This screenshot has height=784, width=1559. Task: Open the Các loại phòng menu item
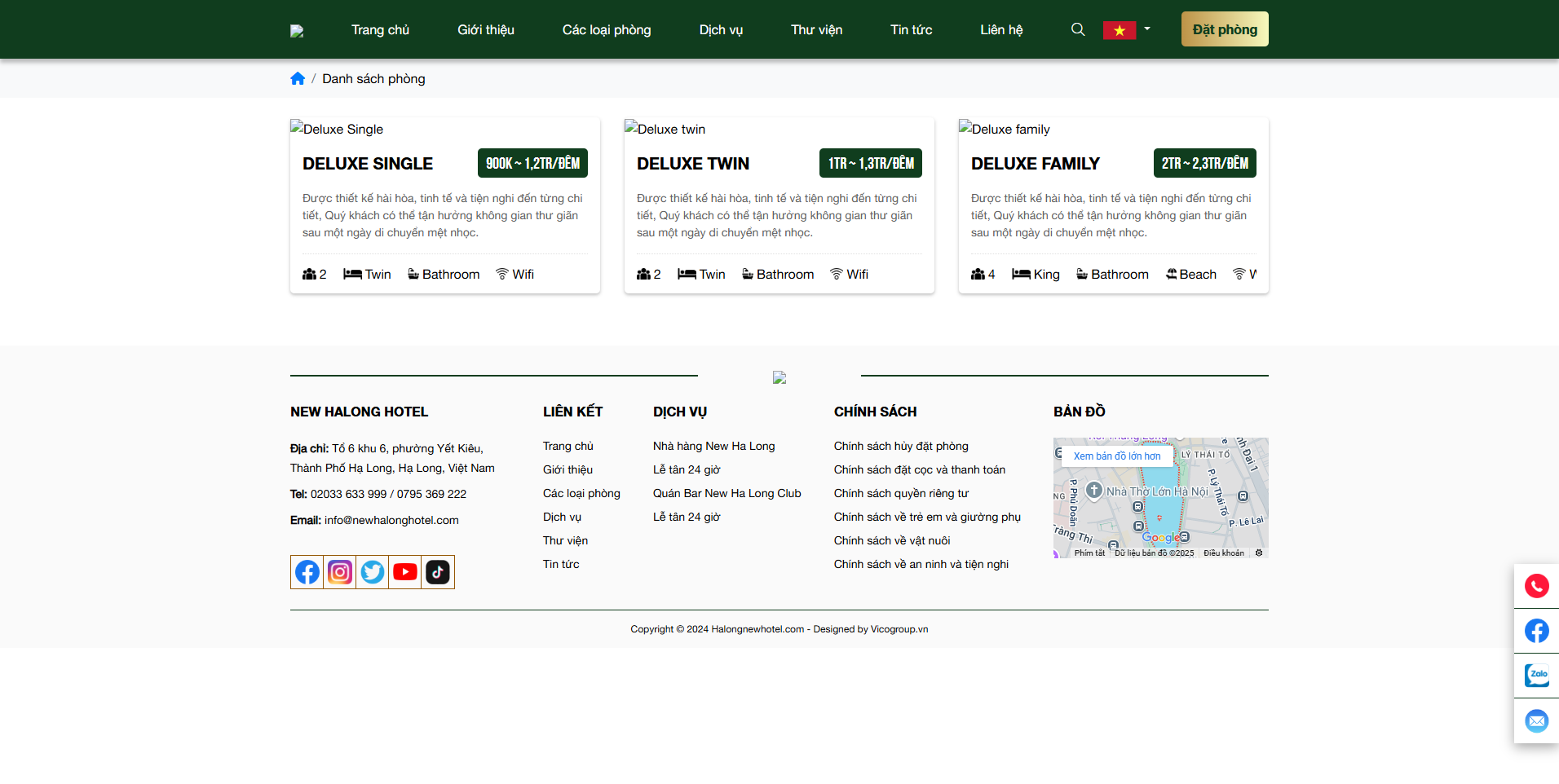tap(606, 30)
